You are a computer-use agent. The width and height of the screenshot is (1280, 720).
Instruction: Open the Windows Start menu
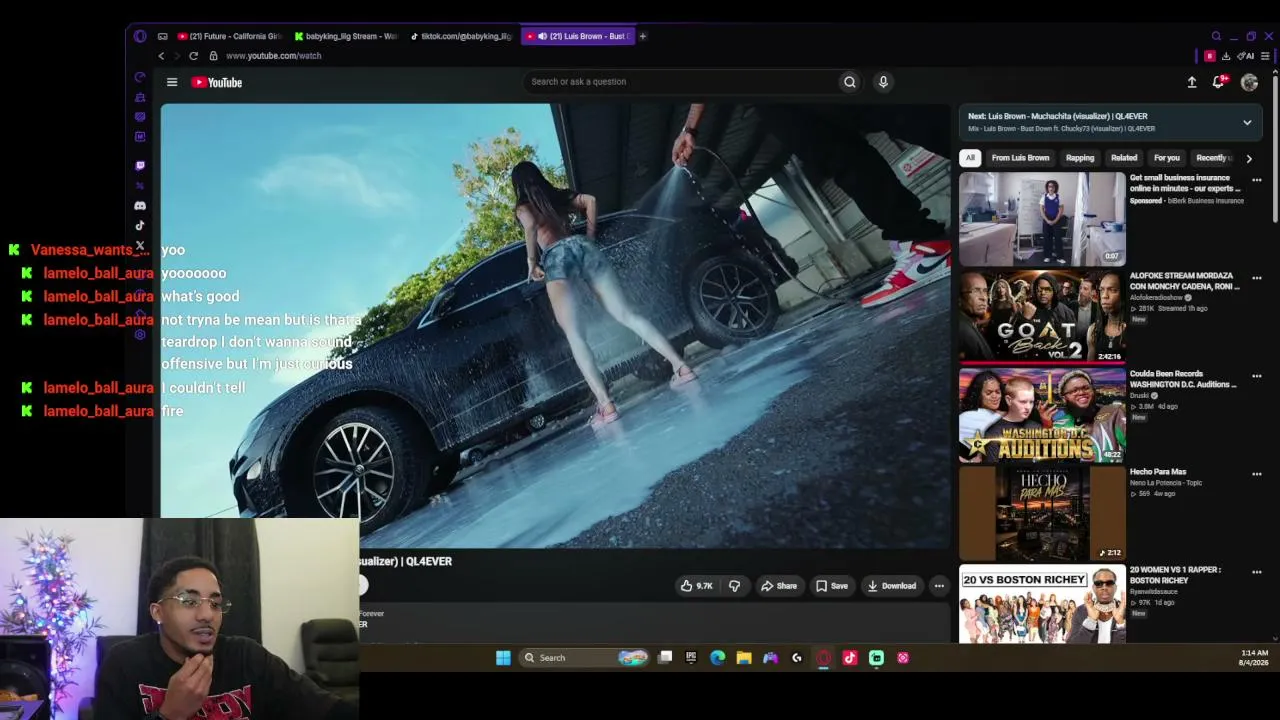click(503, 658)
